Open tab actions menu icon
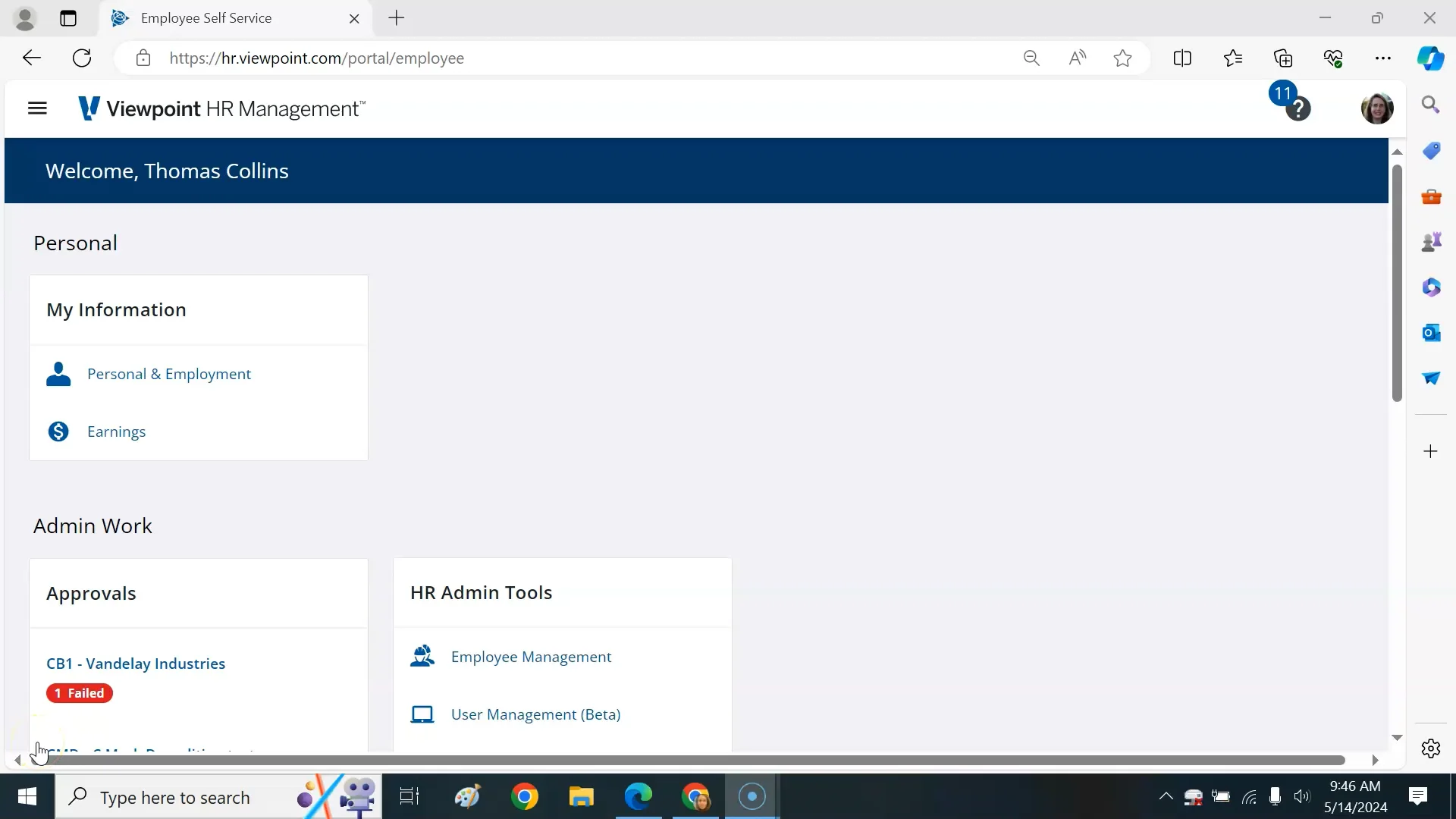The image size is (1456, 819). 68,18
